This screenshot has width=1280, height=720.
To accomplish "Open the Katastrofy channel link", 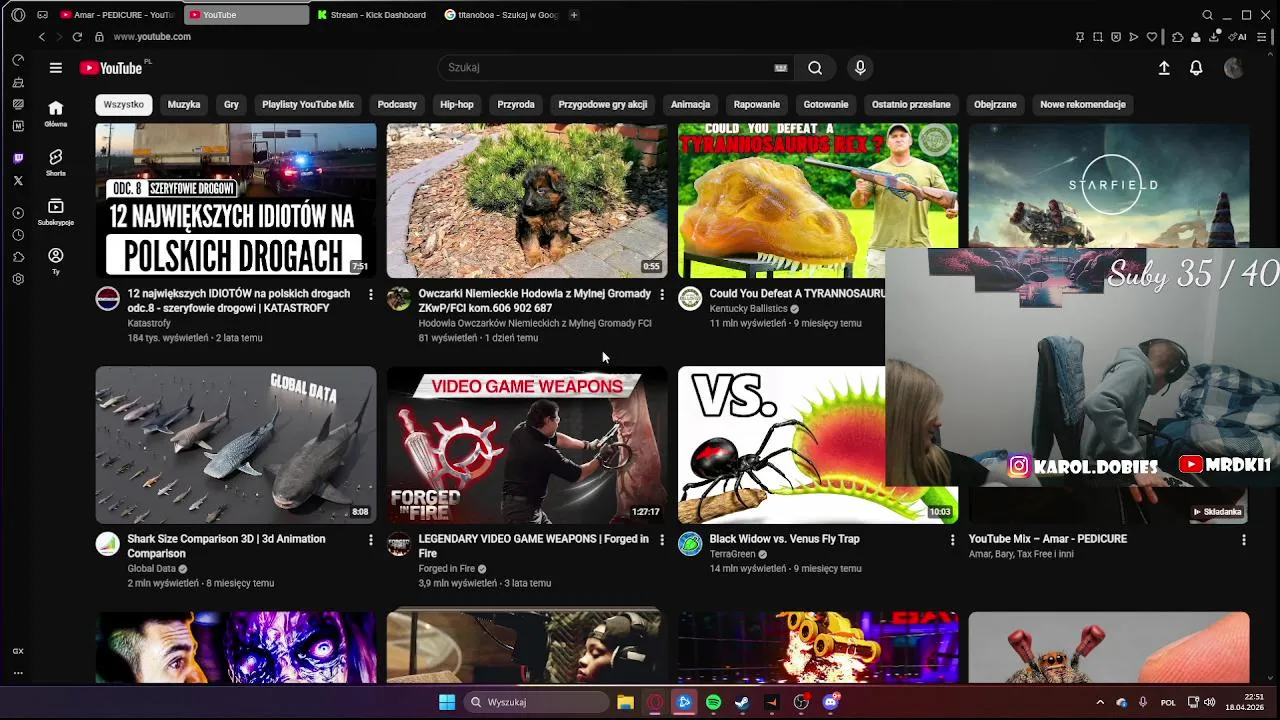I will point(149,323).
